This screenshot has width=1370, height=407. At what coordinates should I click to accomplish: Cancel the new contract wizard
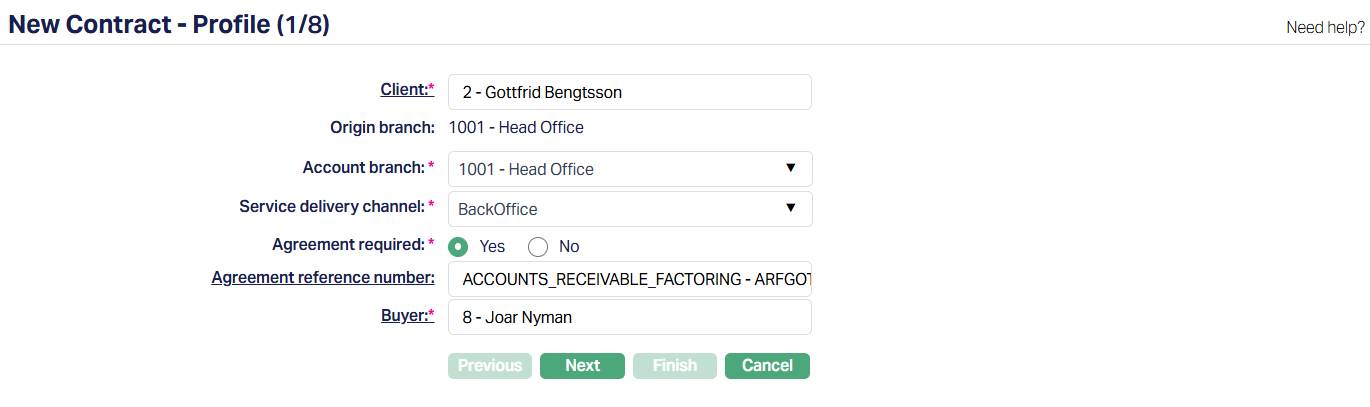(767, 366)
